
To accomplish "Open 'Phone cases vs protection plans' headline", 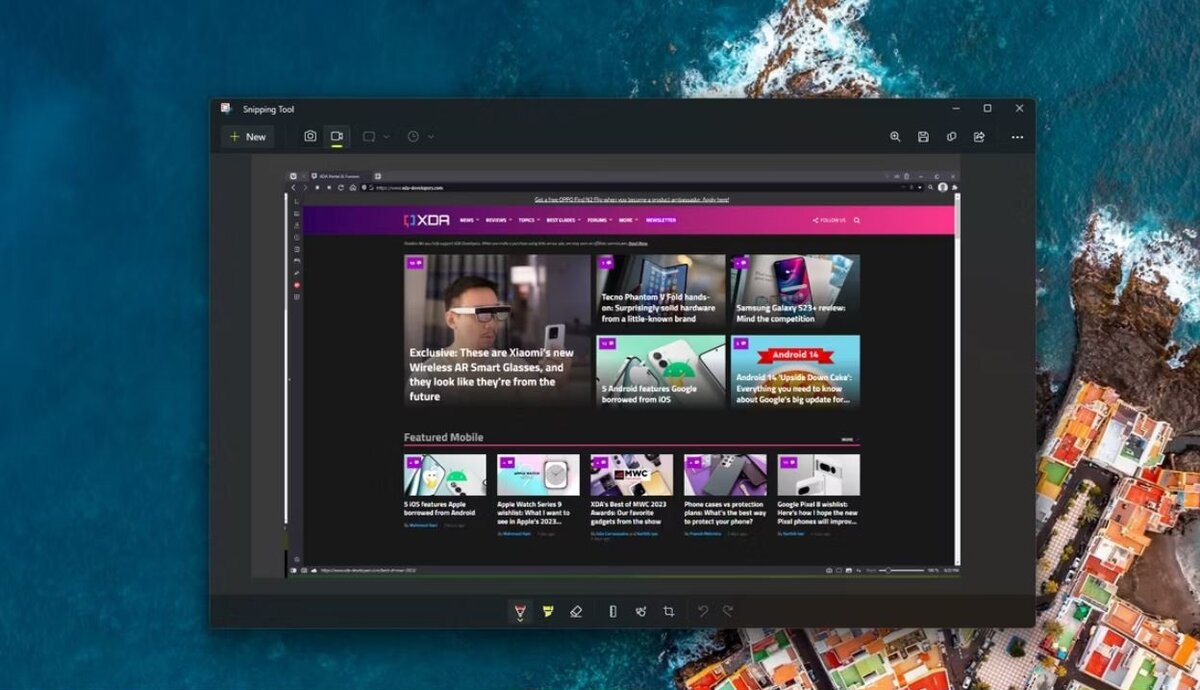I will 725,513.
